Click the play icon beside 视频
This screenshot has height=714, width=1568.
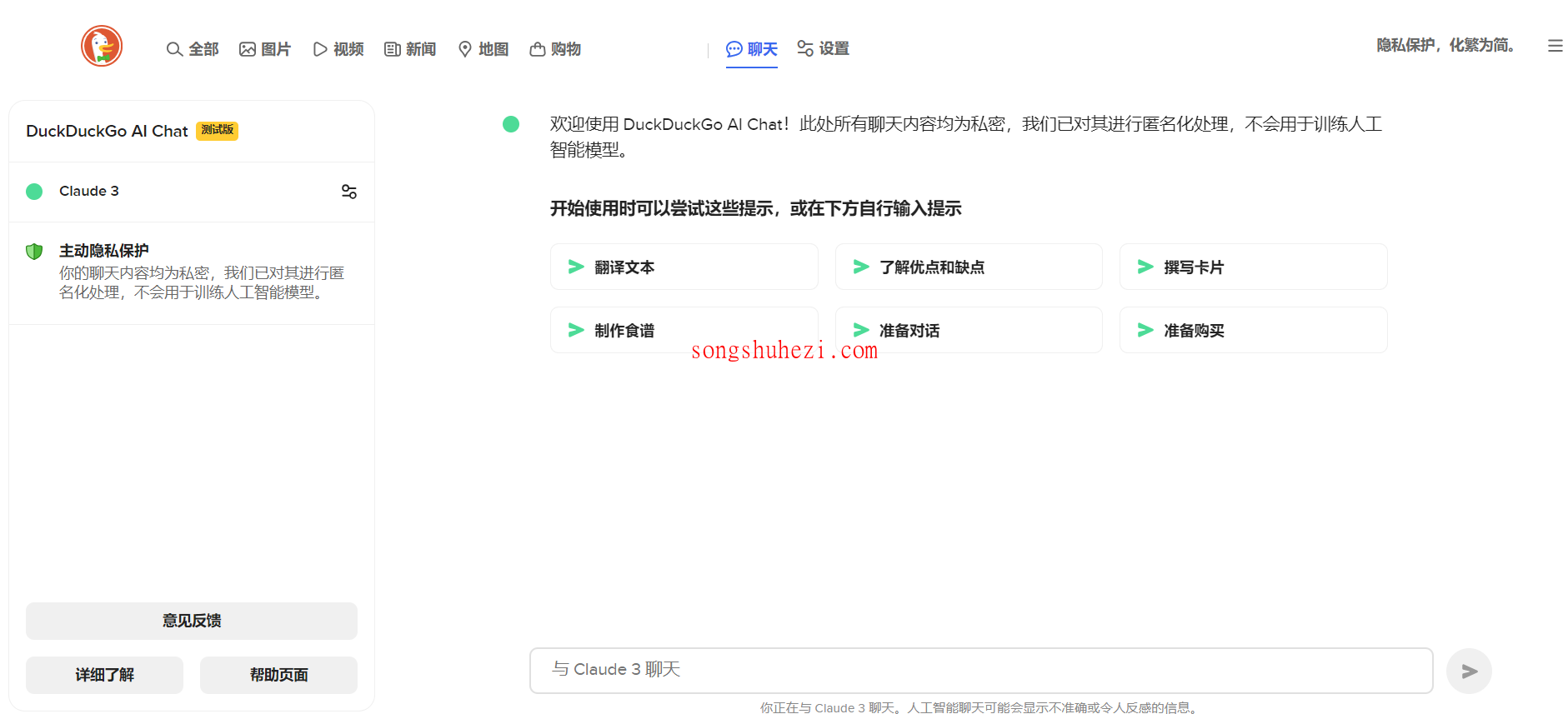[x=320, y=49]
